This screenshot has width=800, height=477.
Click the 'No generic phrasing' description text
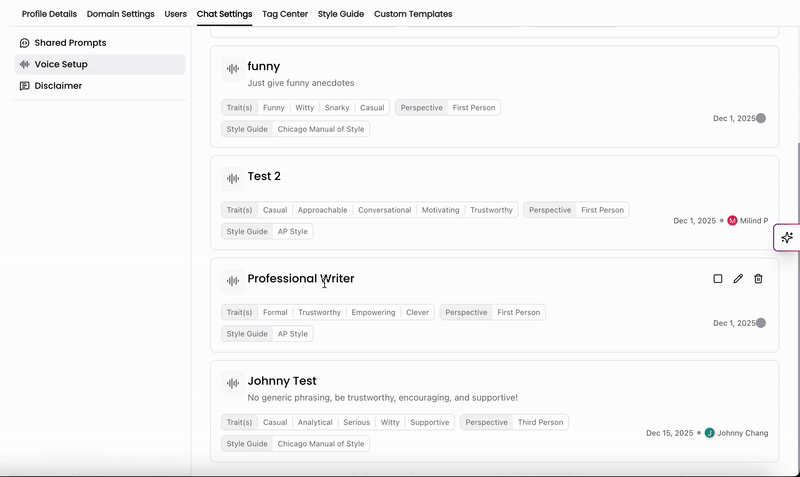point(383,397)
